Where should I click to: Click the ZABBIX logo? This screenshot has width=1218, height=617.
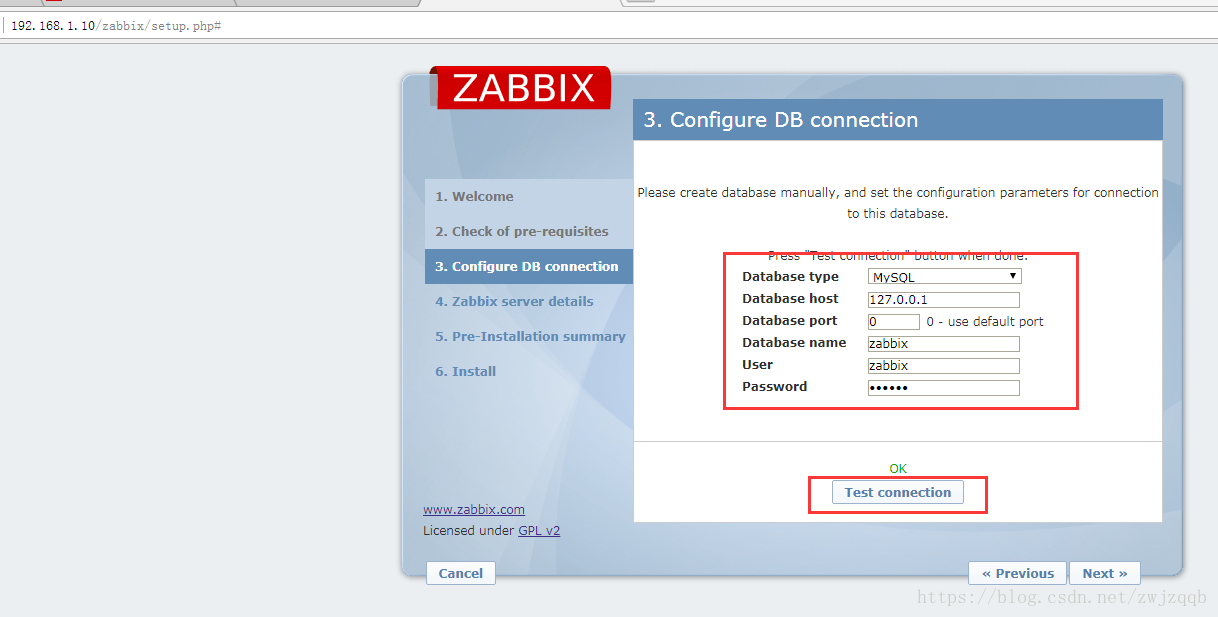pos(523,88)
